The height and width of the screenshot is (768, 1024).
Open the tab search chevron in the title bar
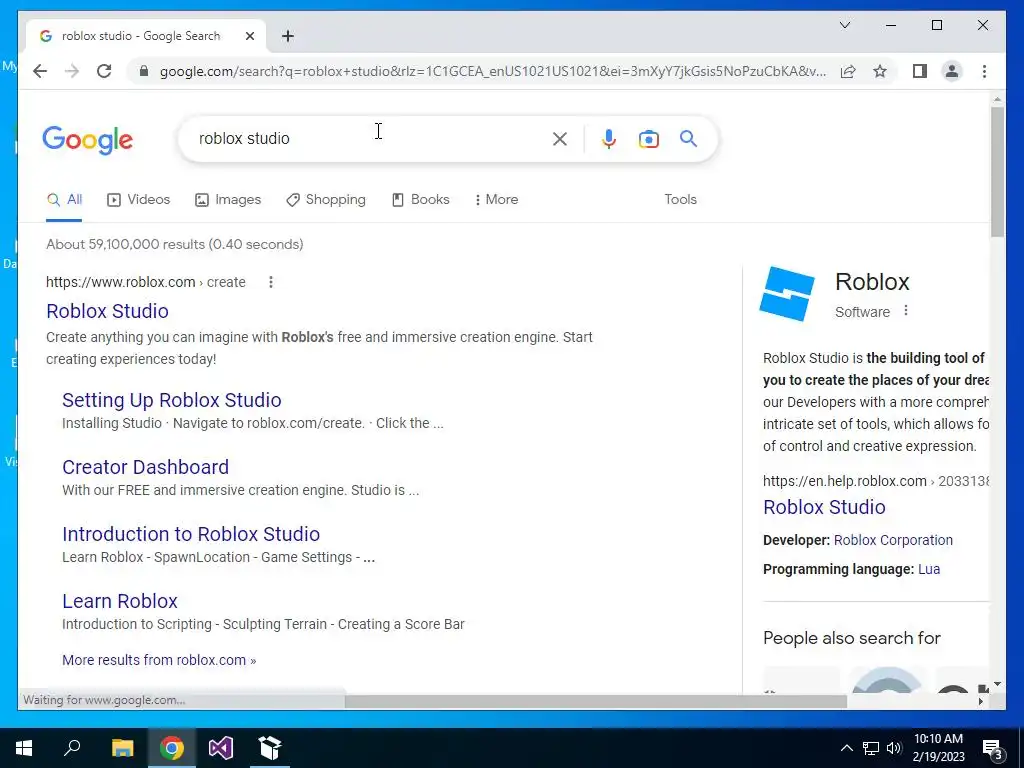click(844, 25)
